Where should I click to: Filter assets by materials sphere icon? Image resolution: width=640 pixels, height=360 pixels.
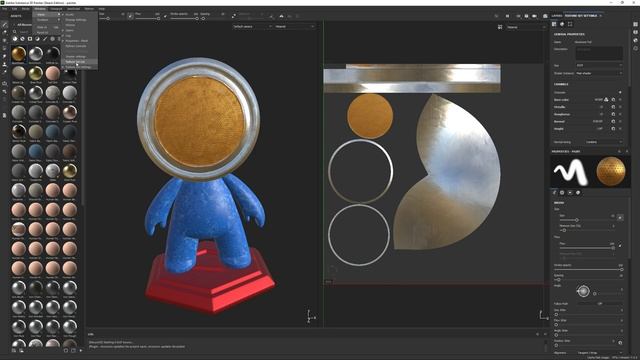tap(15, 39)
